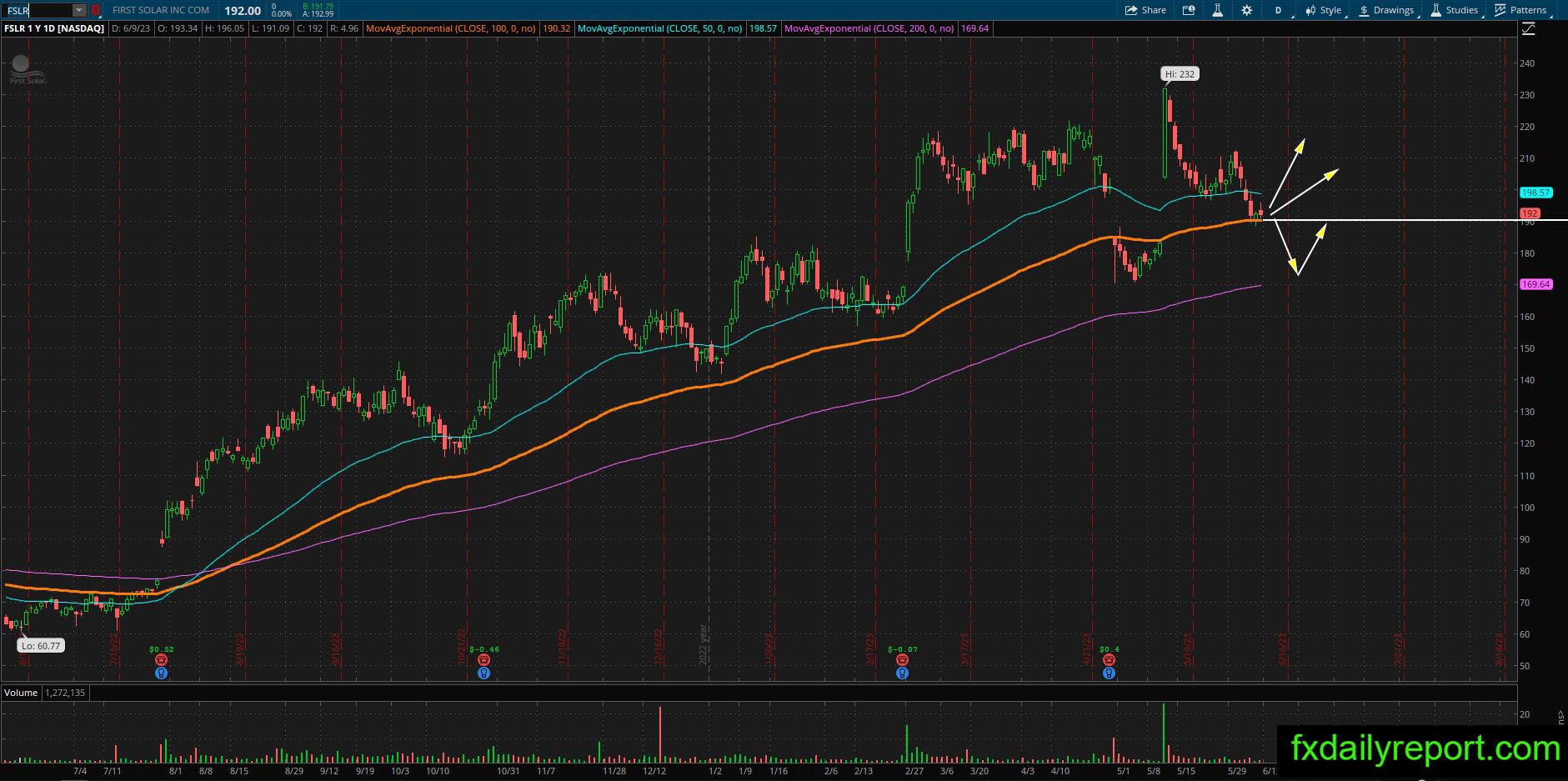Click the red earnings phone icon under $0.52
This screenshot has height=781, width=1568.
(162, 660)
